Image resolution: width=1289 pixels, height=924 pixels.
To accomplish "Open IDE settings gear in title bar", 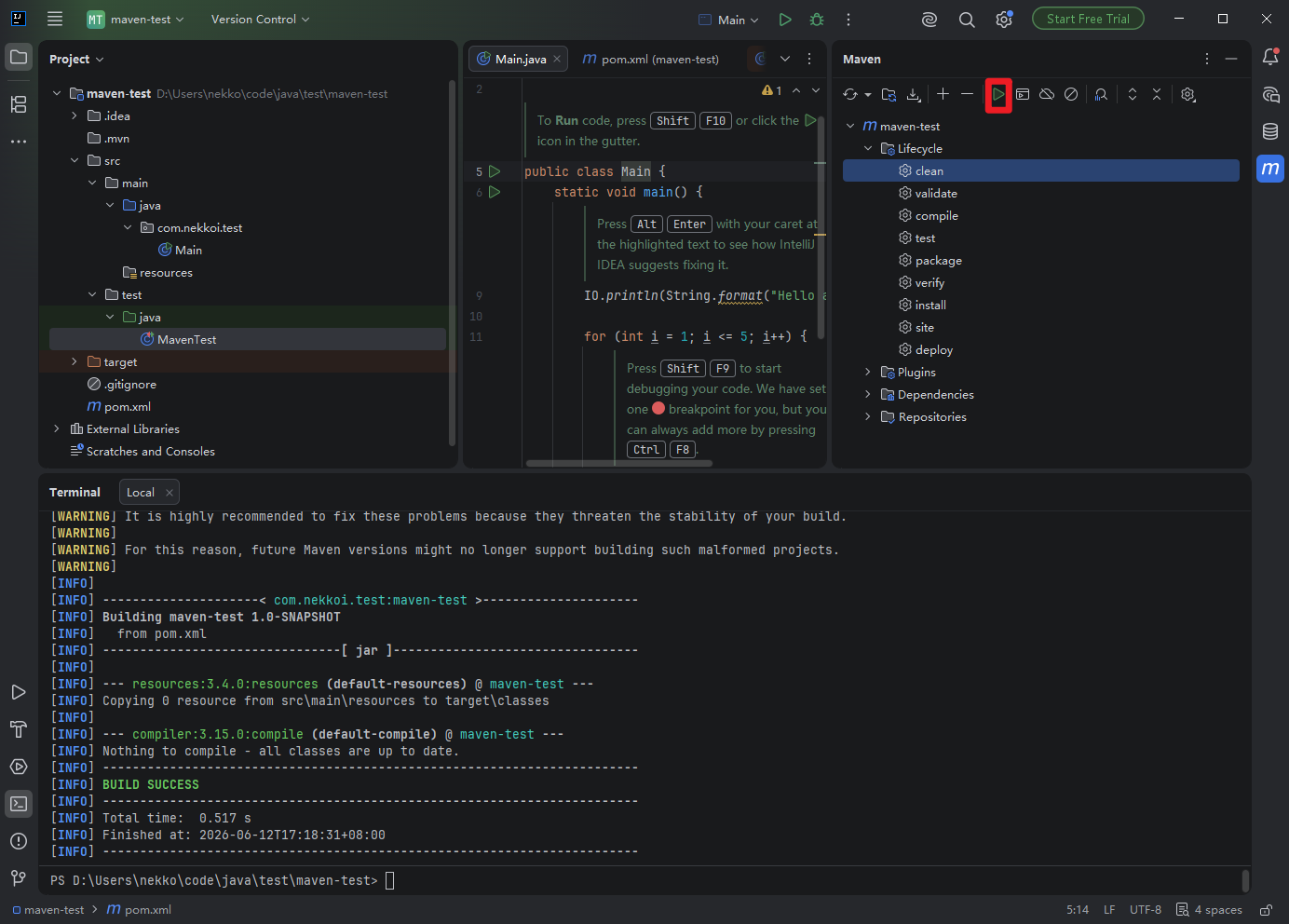I will click(1004, 20).
